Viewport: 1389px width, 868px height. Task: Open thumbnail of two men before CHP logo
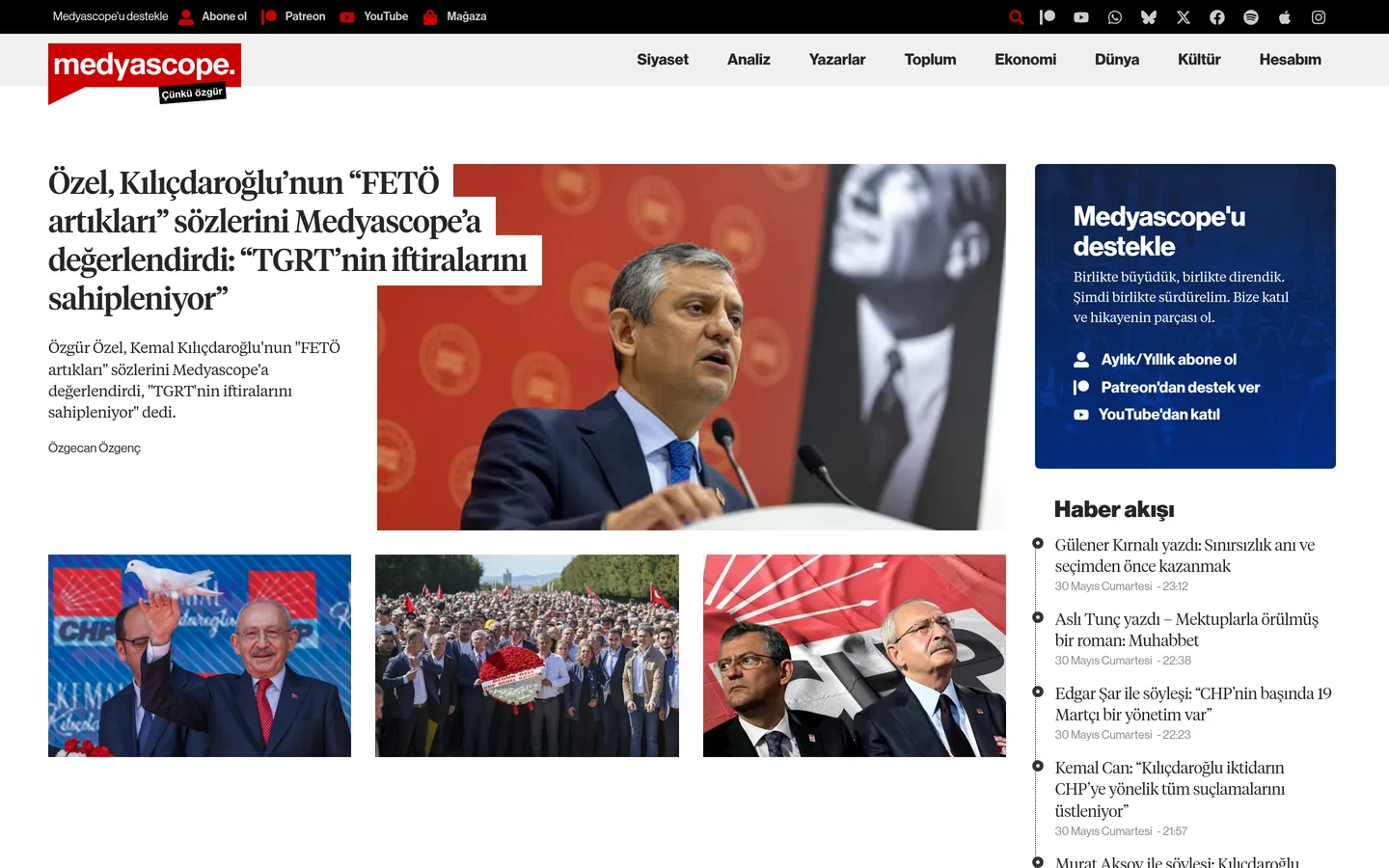click(x=855, y=656)
